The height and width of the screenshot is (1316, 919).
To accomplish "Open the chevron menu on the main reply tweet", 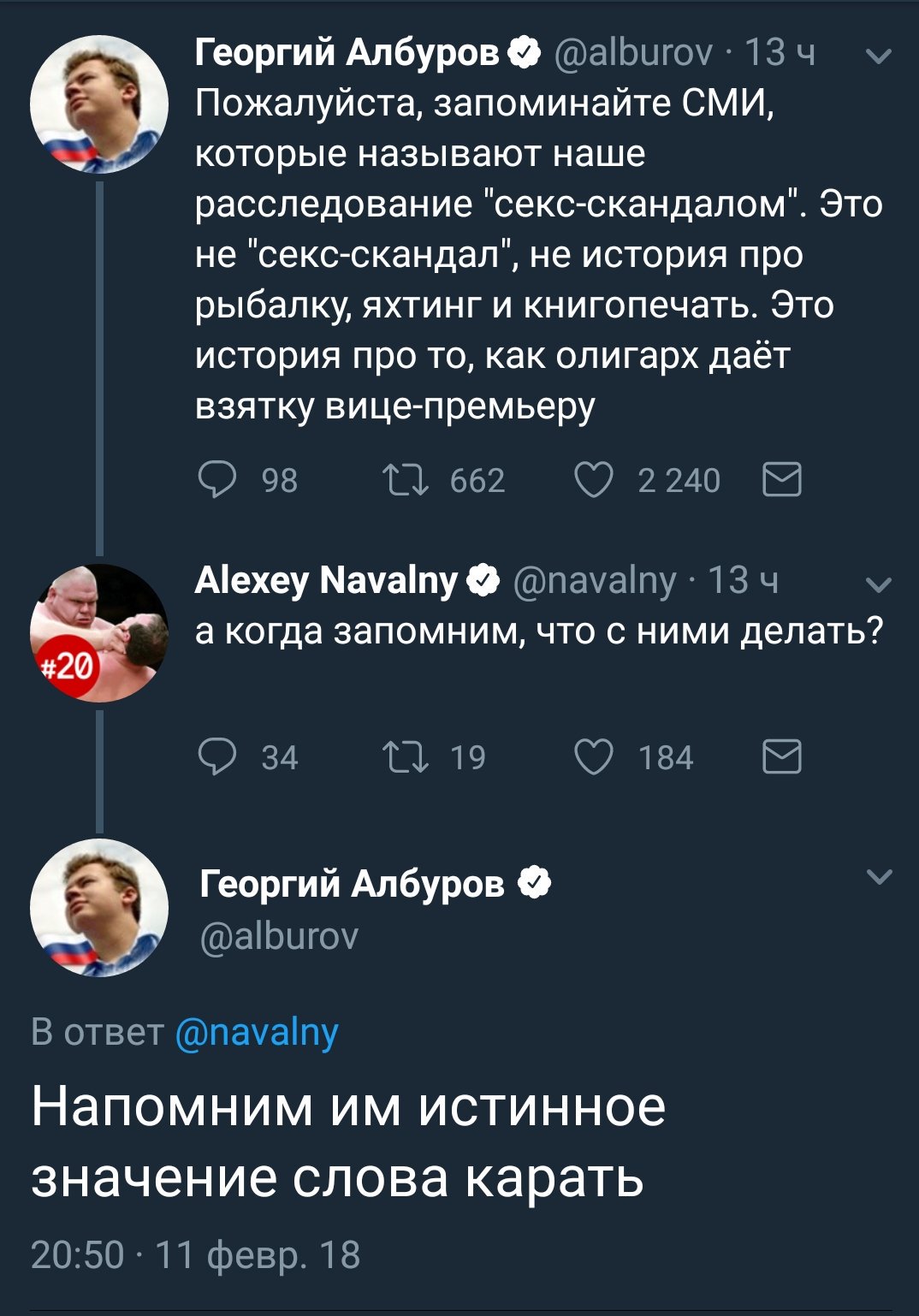I will tap(880, 876).
